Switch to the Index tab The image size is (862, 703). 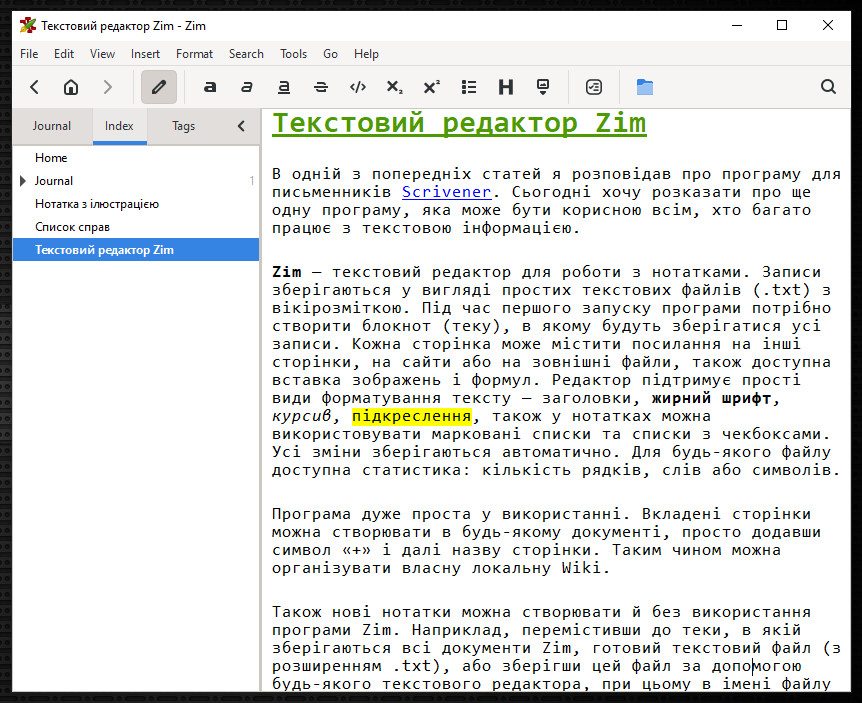[119, 126]
